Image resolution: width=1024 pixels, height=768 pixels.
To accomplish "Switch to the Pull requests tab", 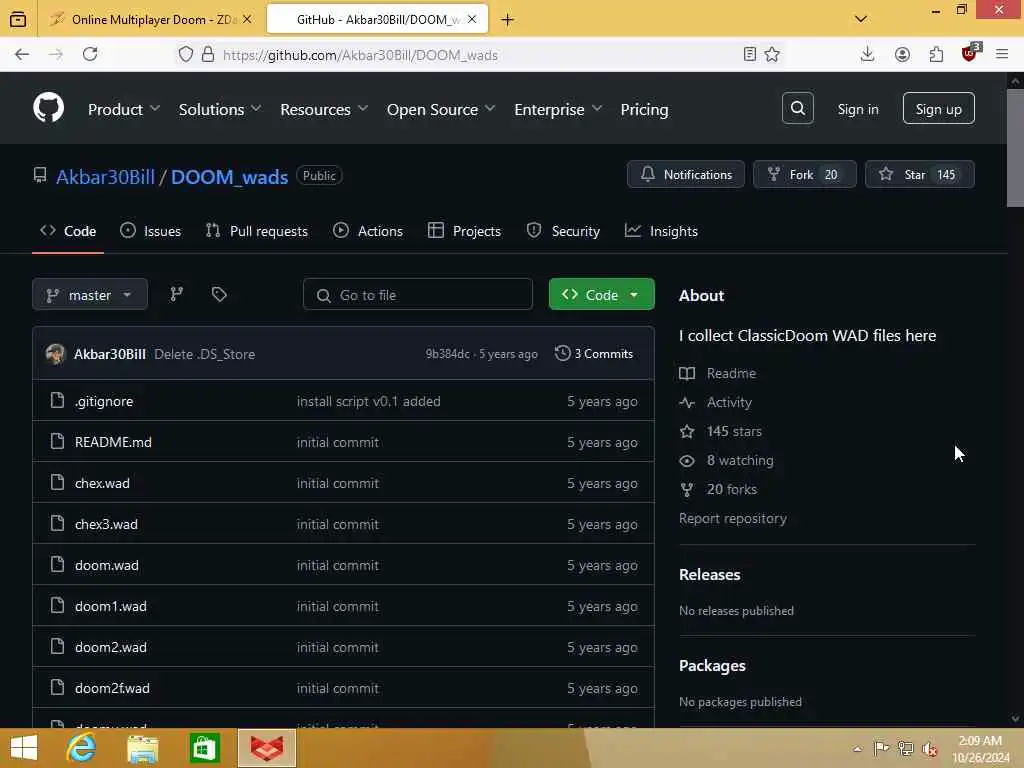I will (257, 231).
